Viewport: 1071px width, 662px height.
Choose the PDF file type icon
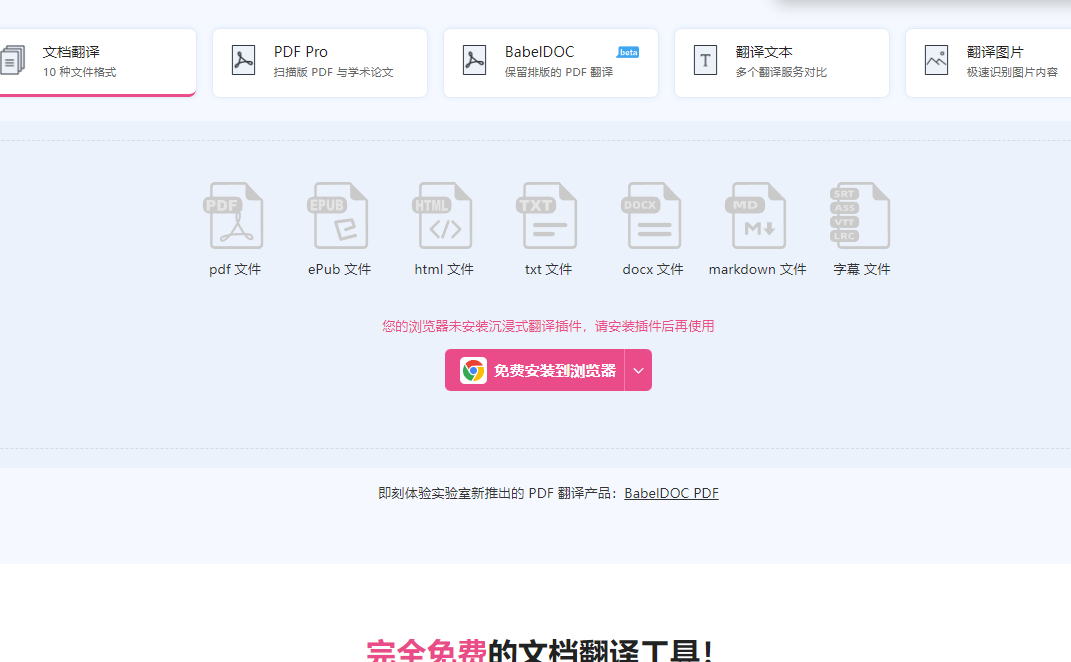point(234,215)
